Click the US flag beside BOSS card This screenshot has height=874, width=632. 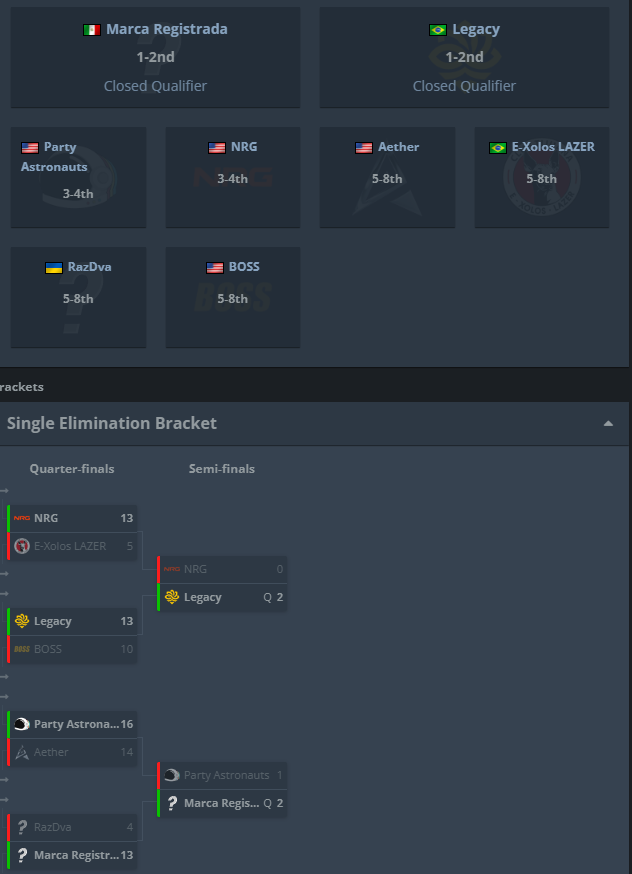click(215, 268)
